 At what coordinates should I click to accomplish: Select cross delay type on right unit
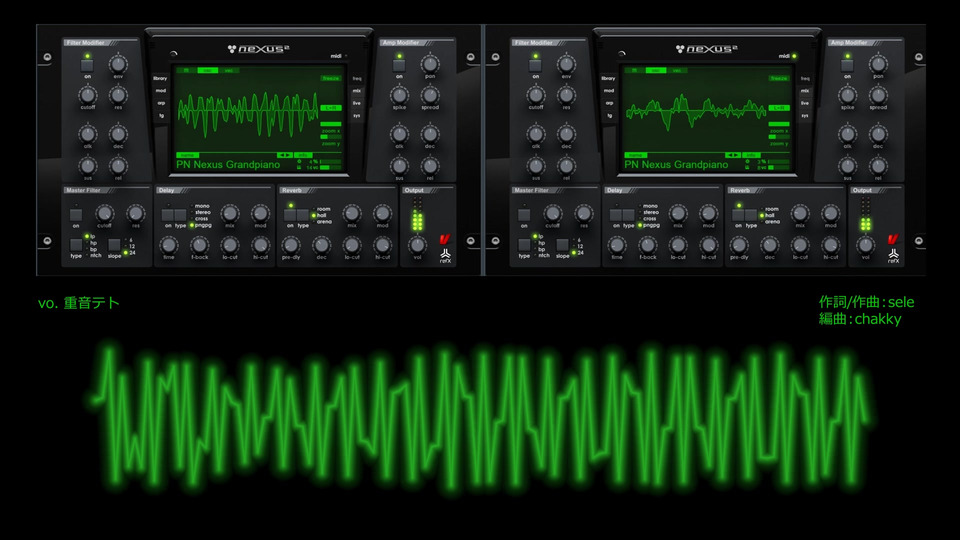click(x=648, y=219)
